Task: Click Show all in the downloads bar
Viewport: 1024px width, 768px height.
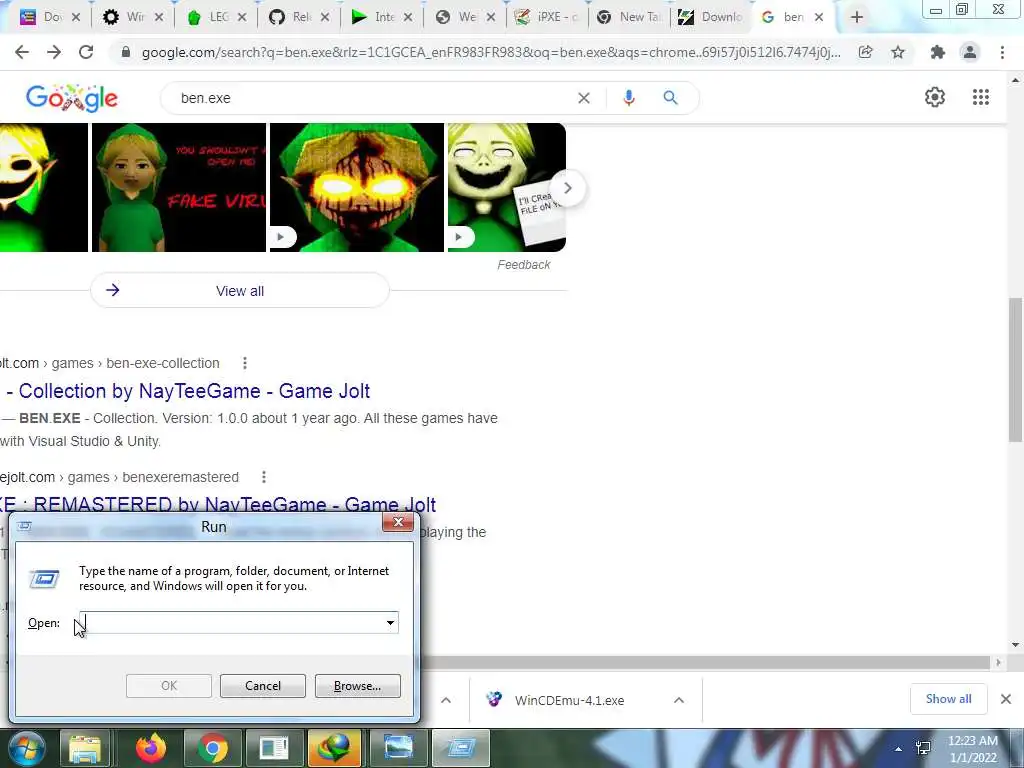Action: point(948,699)
